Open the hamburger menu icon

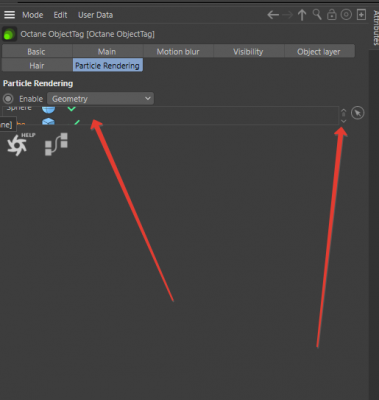9,15
